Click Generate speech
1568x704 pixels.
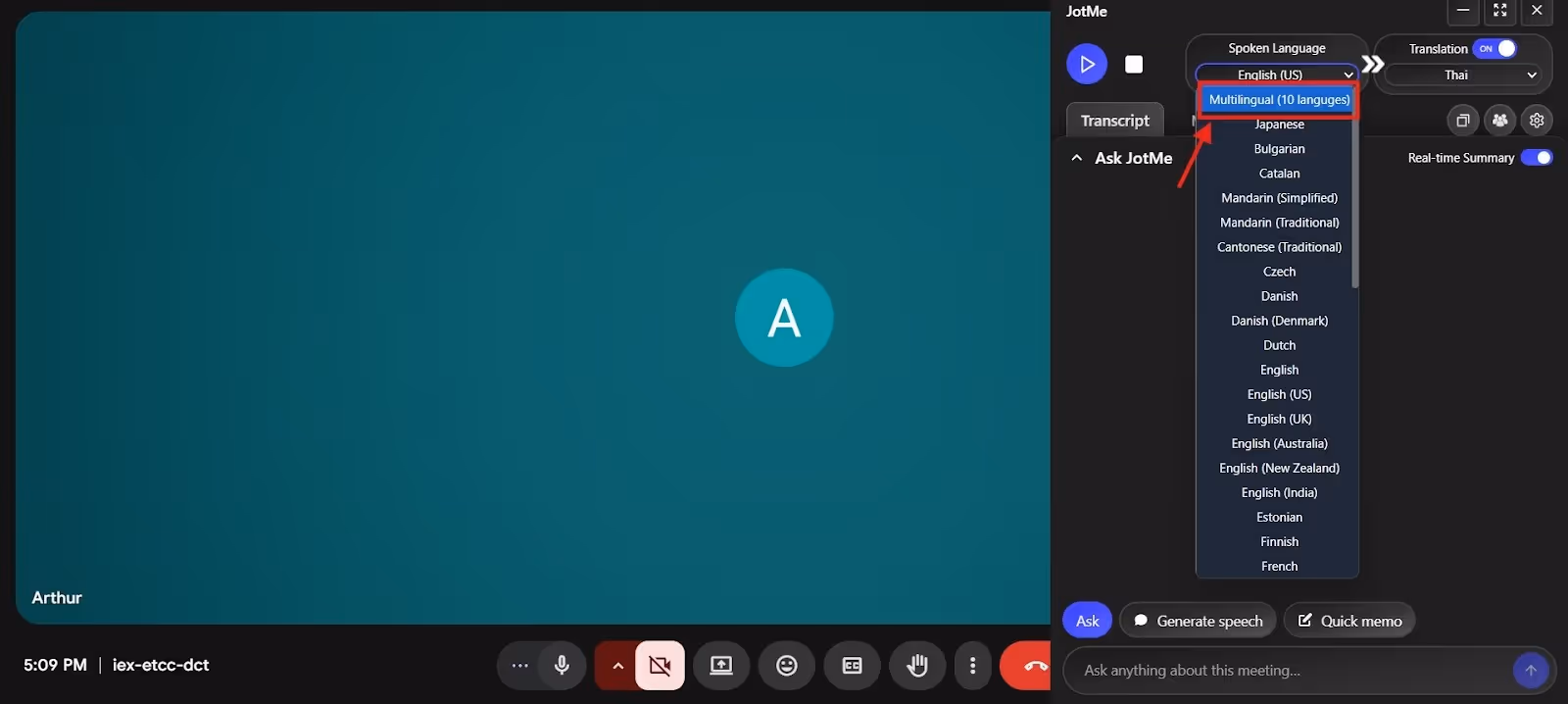pyautogui.click(x=1199, y=621)
